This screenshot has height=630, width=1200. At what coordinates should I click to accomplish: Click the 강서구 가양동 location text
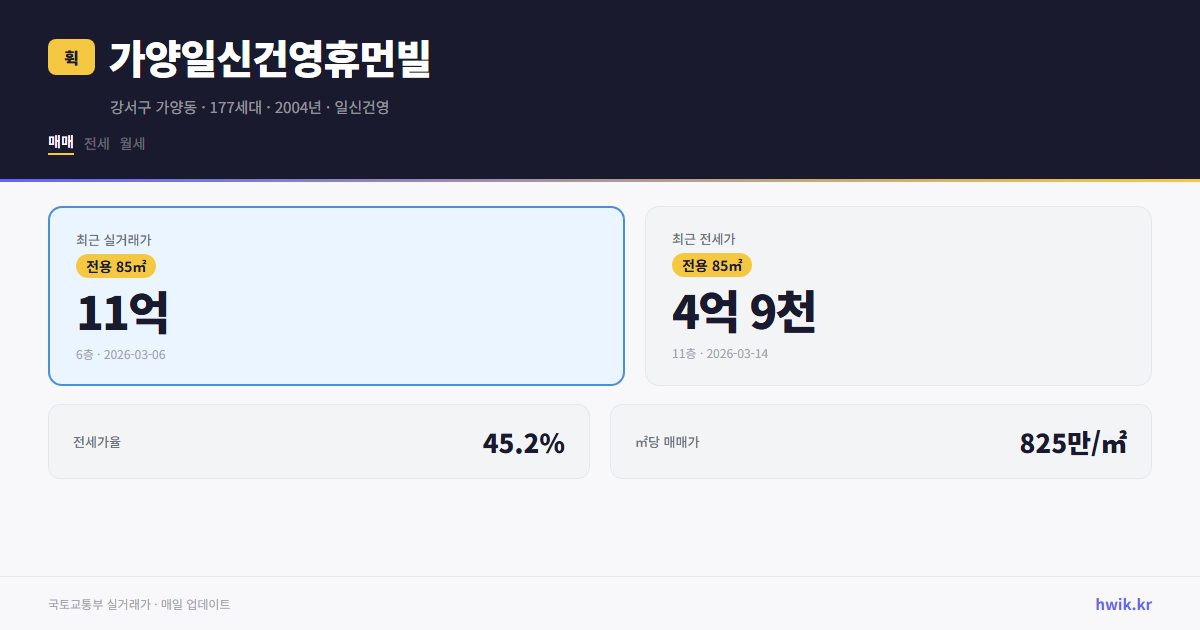pyautogui.click(x=151, y=107)
